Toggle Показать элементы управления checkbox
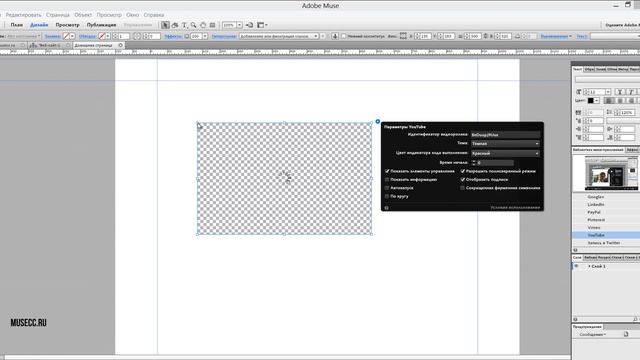Image resolution: width=640 pixels, height=360 pixels. click(387, 171)
